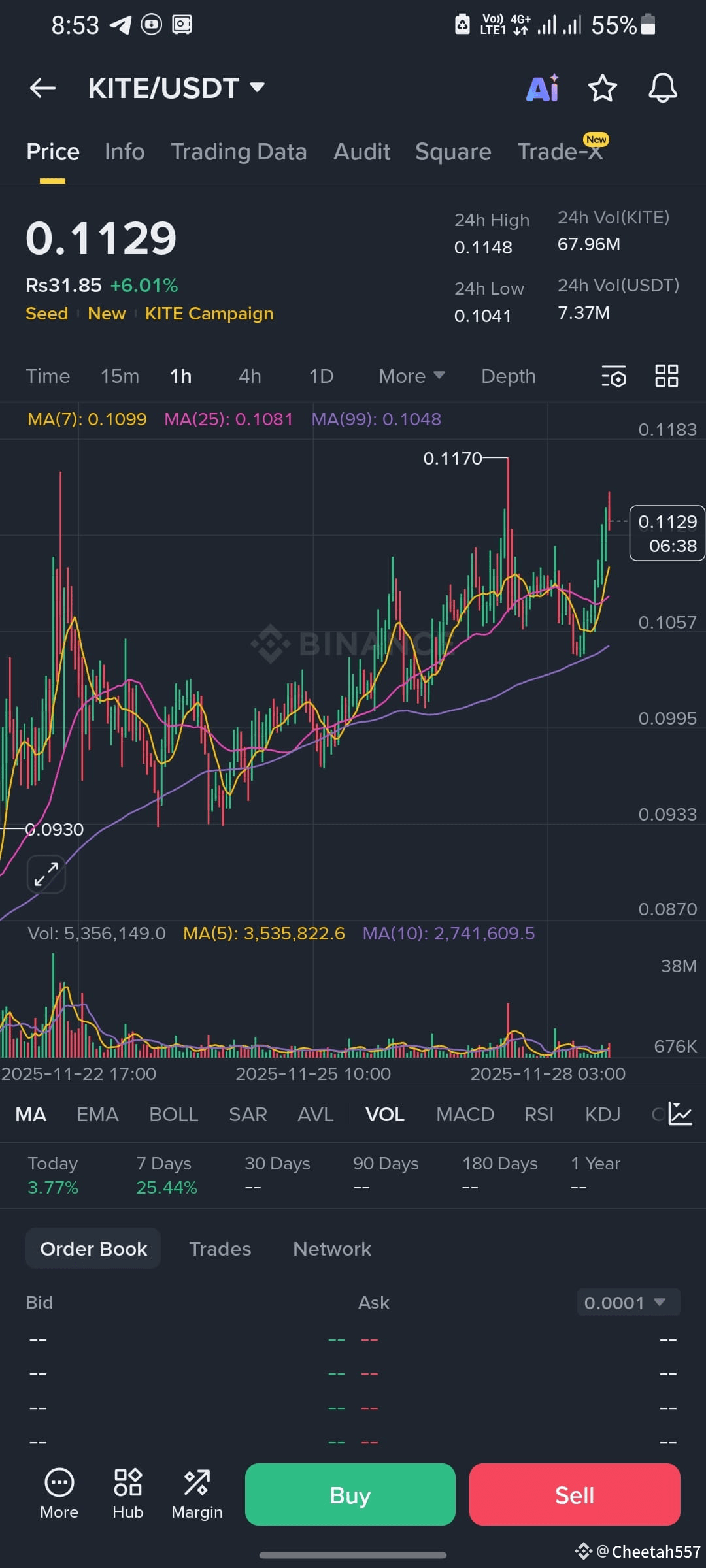Toggle the MACD sub-indicator

point(465,1114)
